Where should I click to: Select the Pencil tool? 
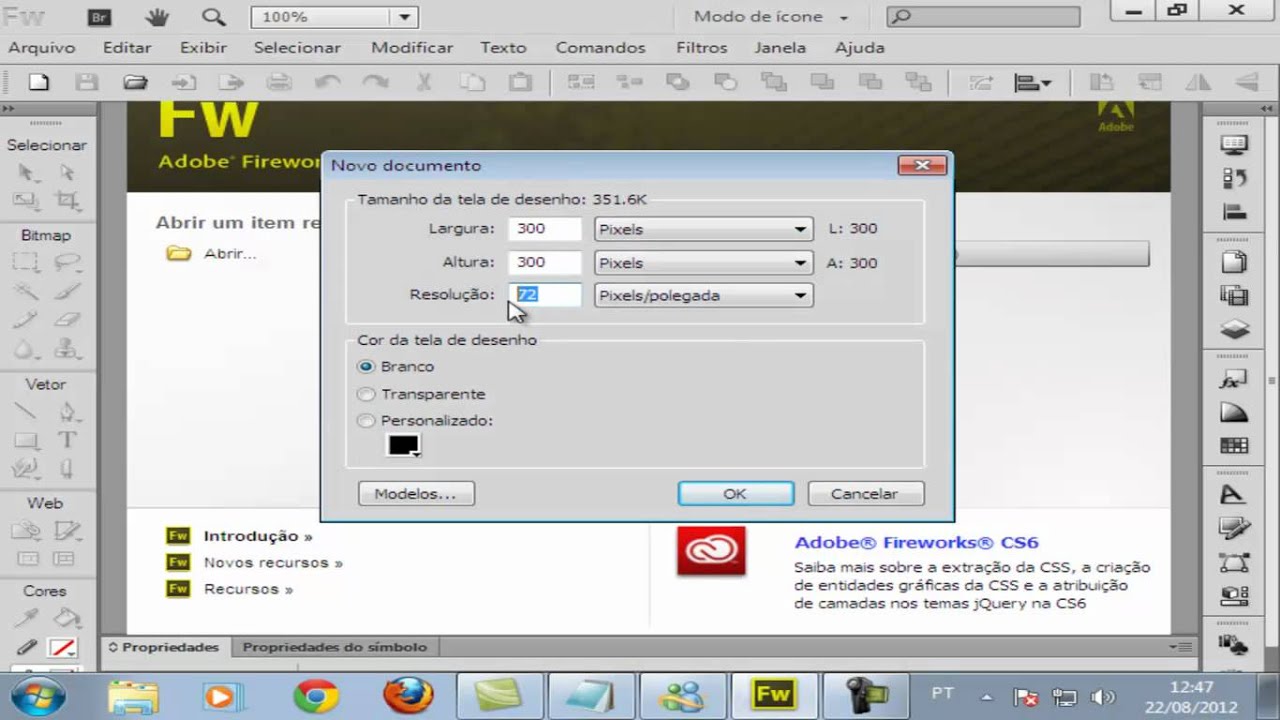(26, 321)
